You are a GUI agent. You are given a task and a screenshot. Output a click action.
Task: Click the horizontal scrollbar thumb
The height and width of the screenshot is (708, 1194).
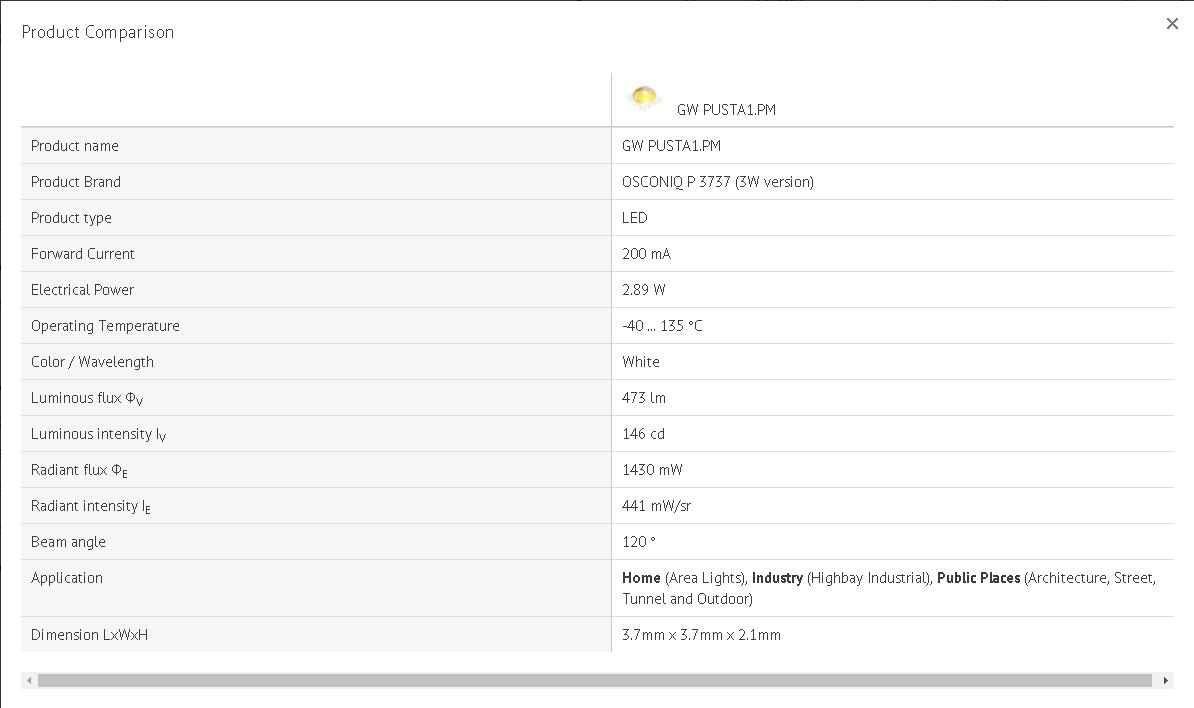tap(595, 681)
